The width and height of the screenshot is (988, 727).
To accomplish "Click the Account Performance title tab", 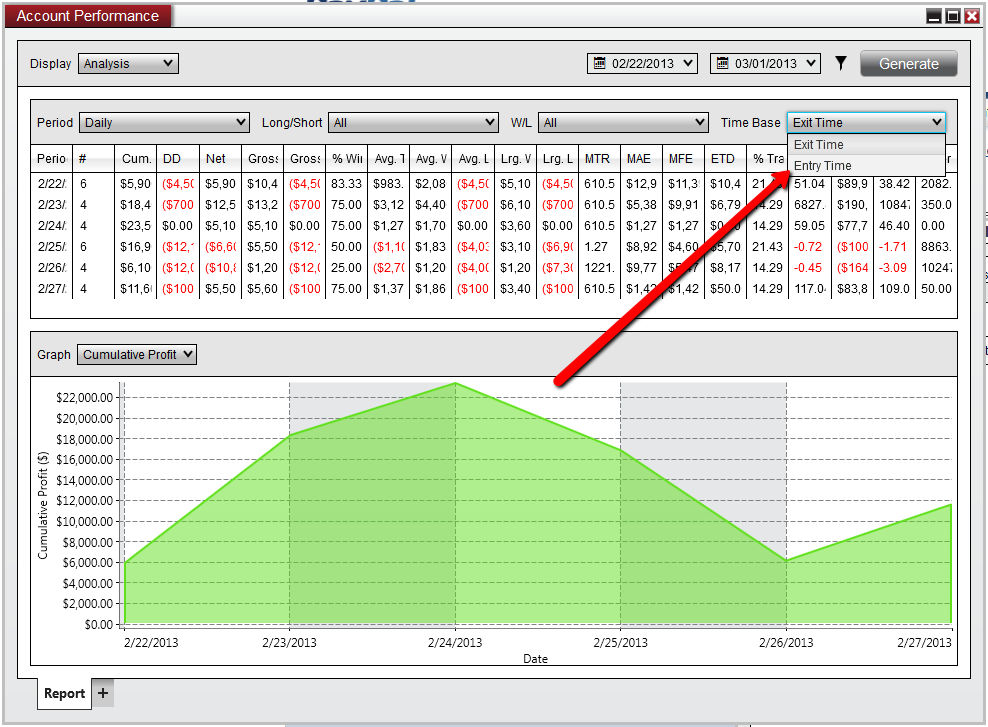I will pos(88,16).
